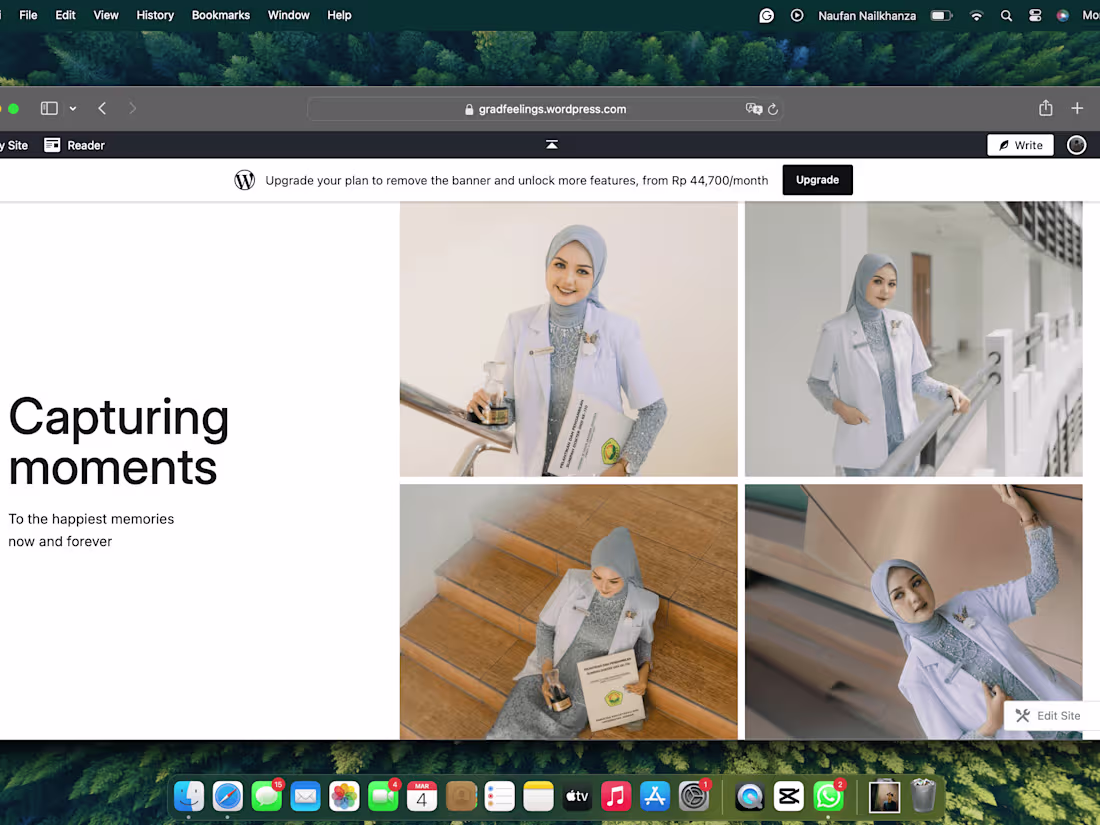The image size is (1100, 825).
Task: Toggle the Safari sidebar
Action: coord(48,107)
